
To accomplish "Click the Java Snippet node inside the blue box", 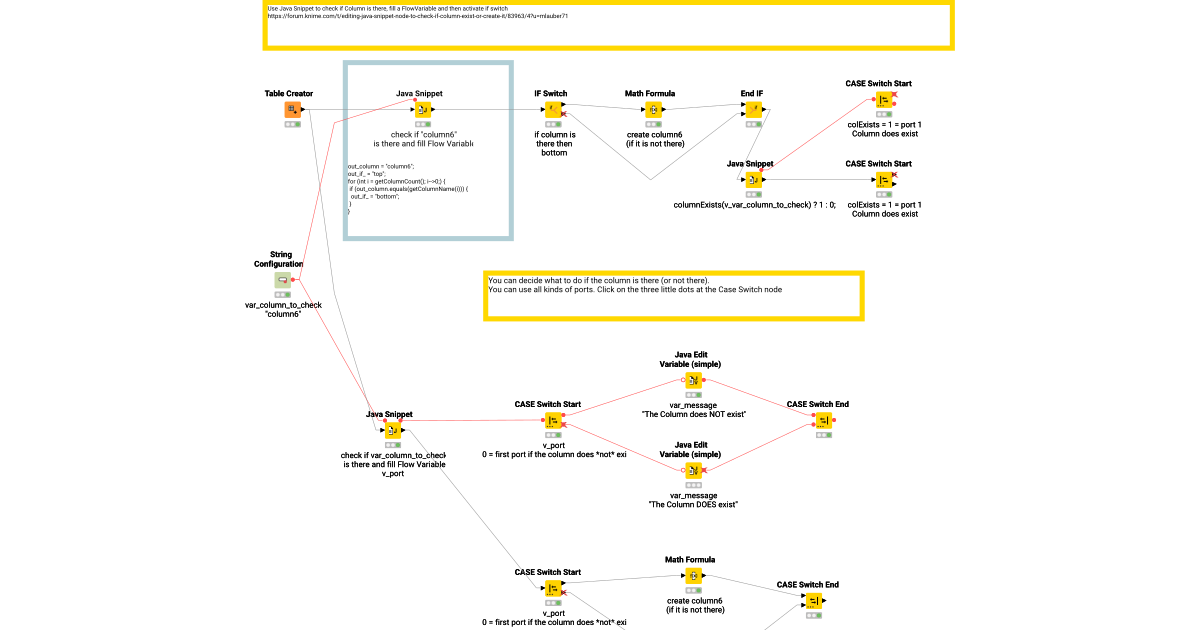I will [x=423, y=109].
